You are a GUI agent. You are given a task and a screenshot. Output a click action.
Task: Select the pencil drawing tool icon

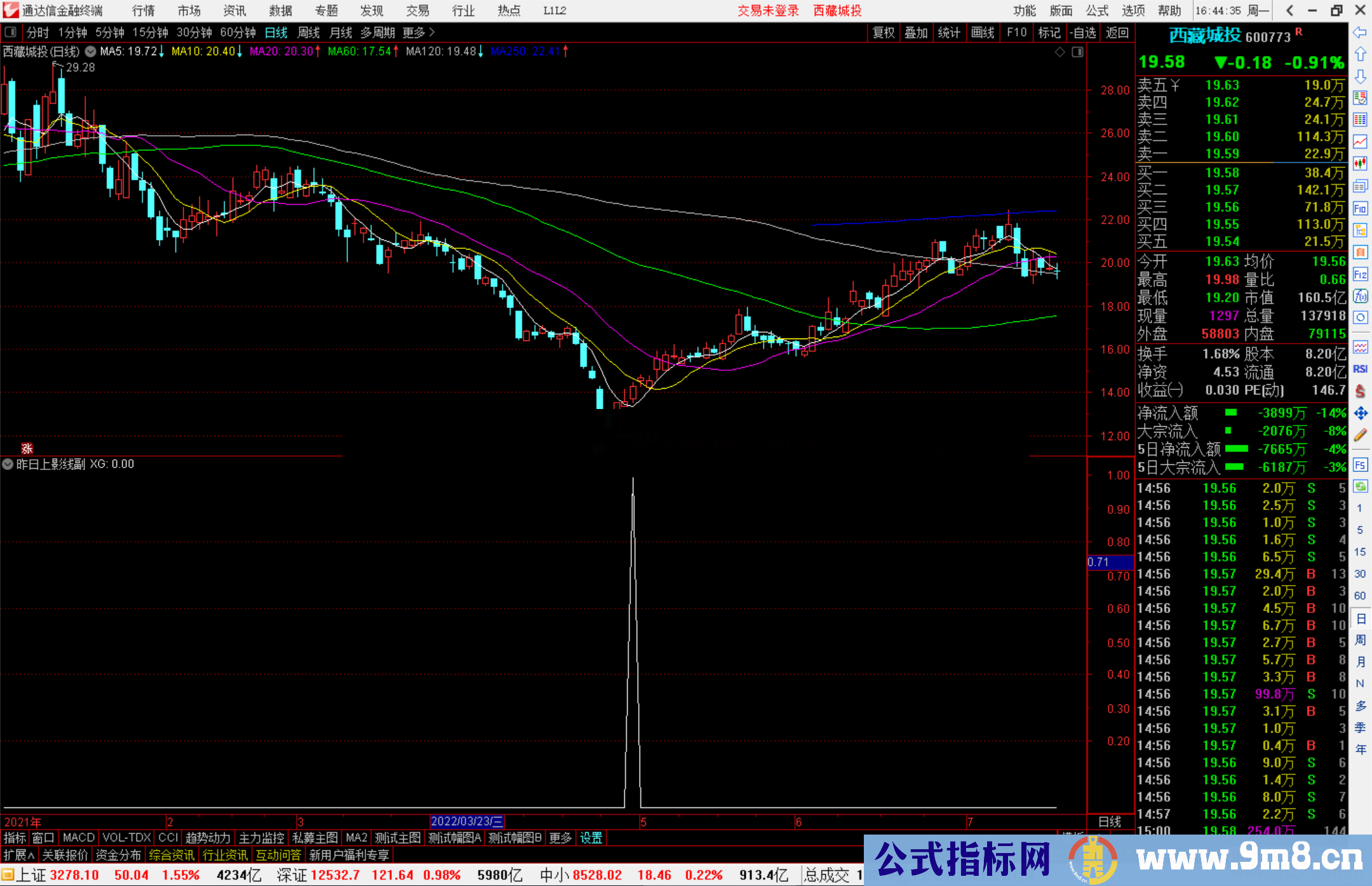[x=1360, y=436]
